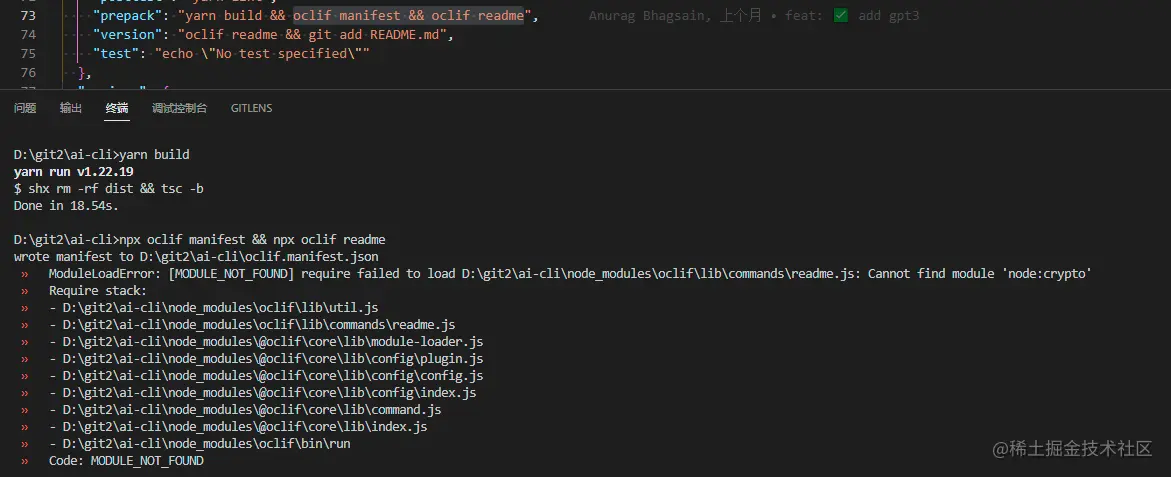1171x477 pixels.
Task: Select the 终端 tab
Action: tap(117, 108)
